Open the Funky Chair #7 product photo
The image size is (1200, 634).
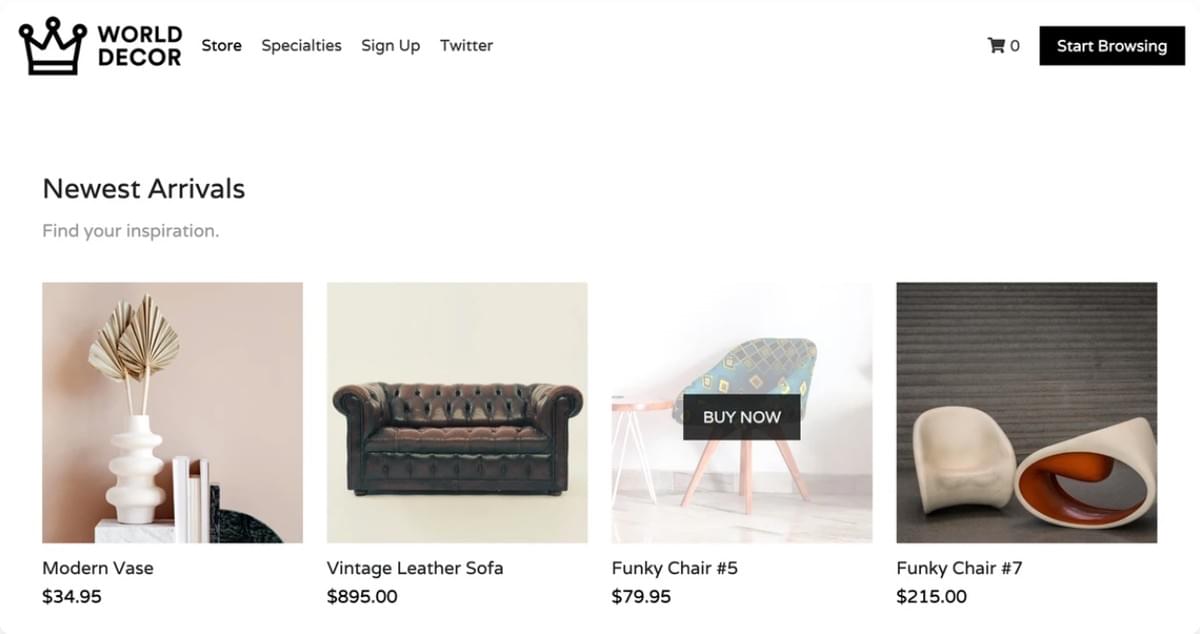tap(1026, 413)
